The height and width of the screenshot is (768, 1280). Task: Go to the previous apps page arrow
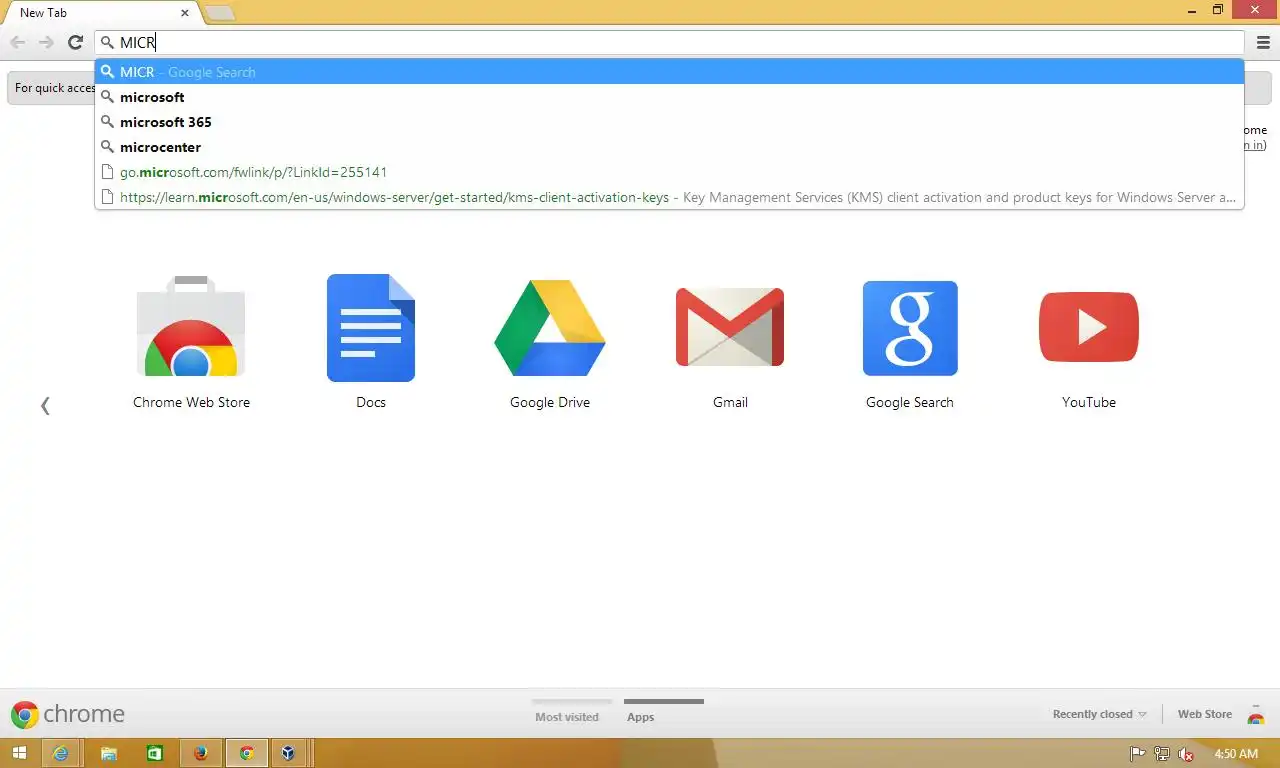[45, 405]
